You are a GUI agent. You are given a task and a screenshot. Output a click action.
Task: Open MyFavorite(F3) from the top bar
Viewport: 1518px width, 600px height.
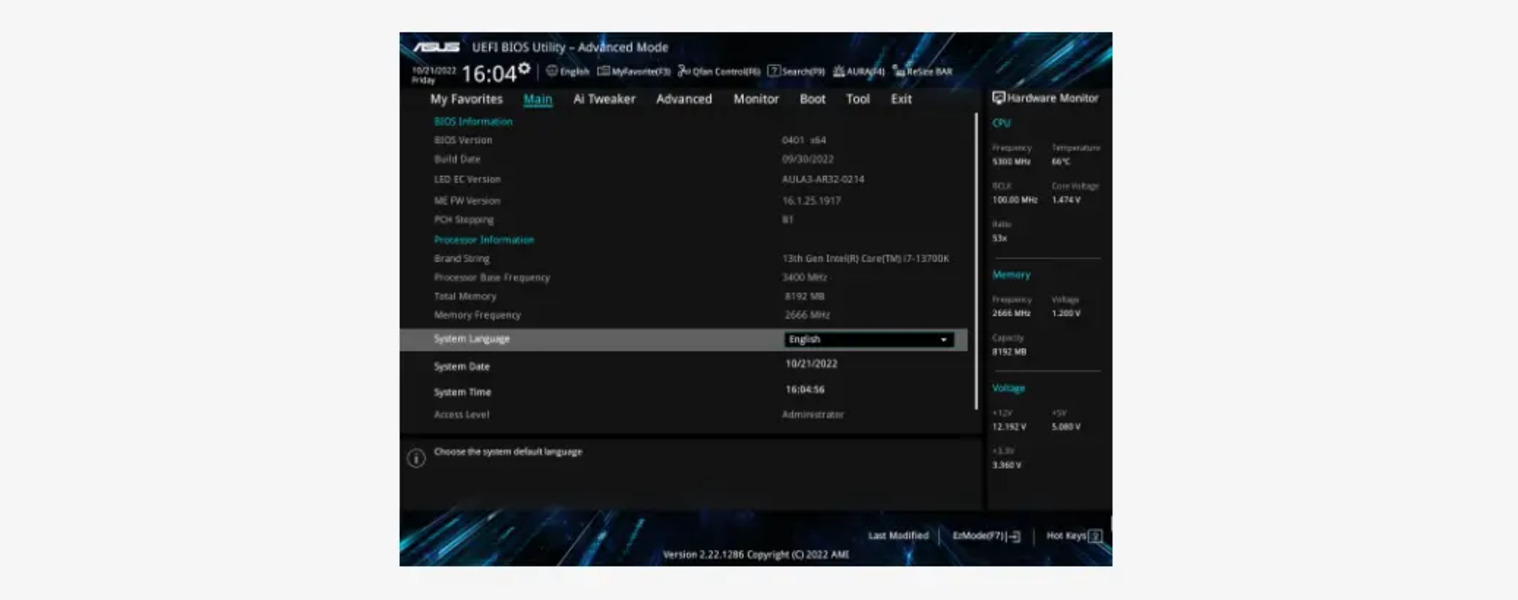click(x=634, y=72)
